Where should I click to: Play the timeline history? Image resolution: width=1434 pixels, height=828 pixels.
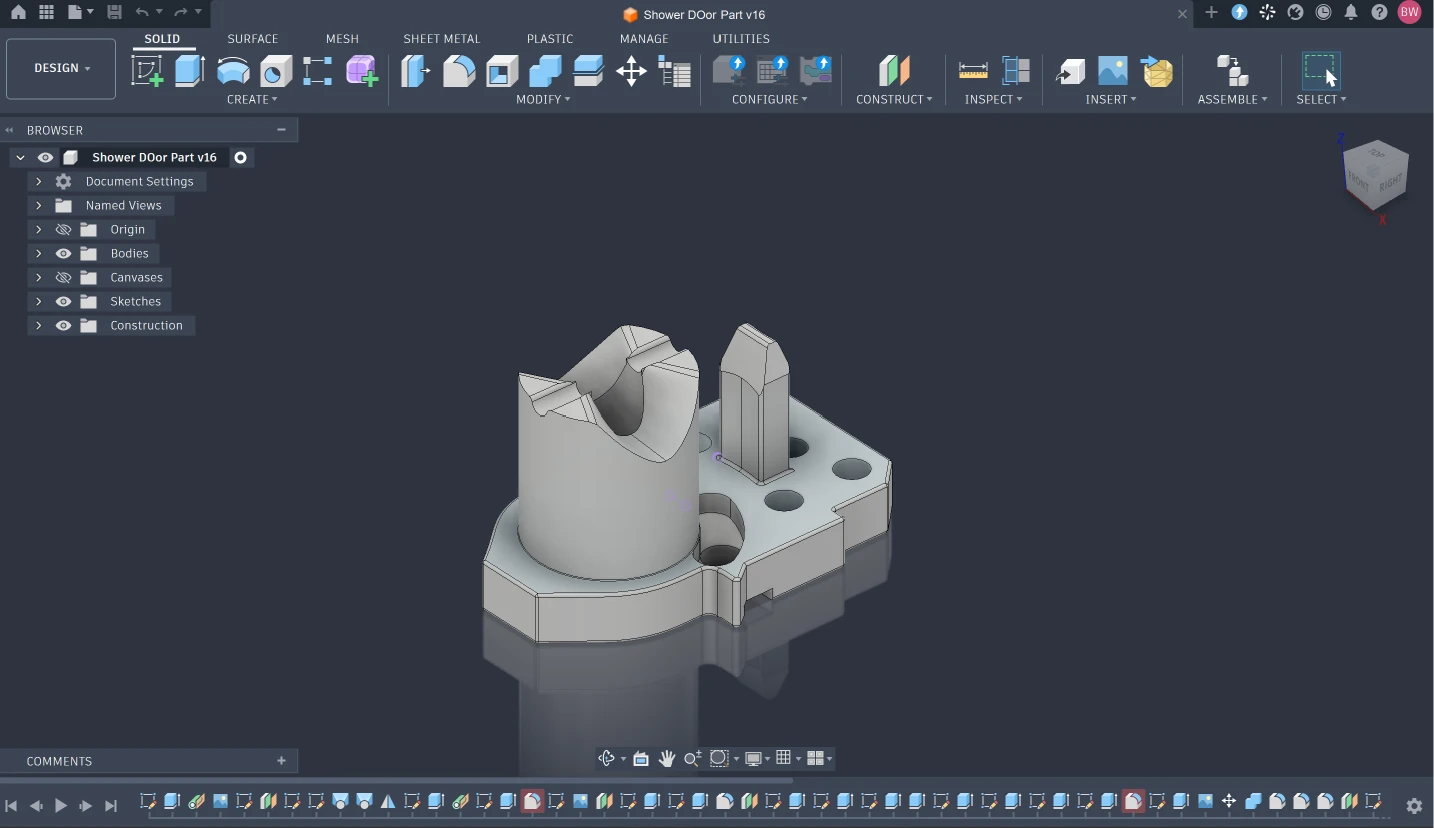pos(61,805)
